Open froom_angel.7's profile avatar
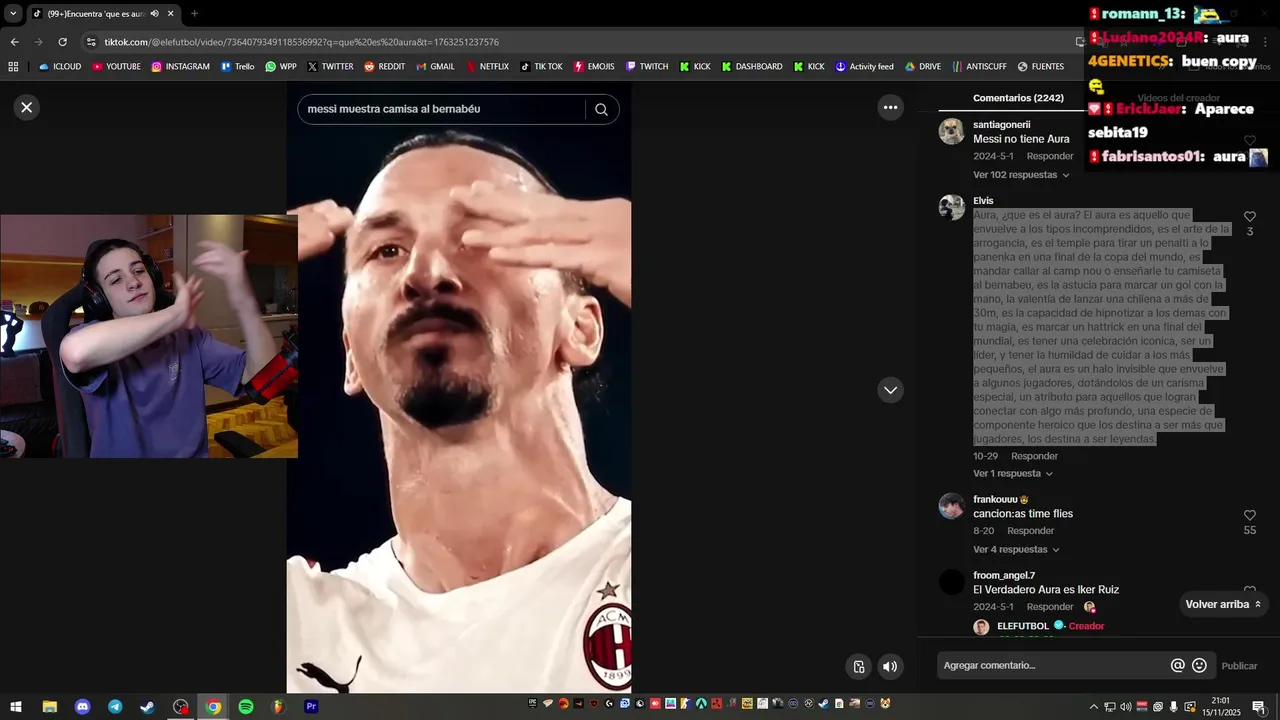The height and width of the screenshot is (720, 1280). [x=951, y=582]
